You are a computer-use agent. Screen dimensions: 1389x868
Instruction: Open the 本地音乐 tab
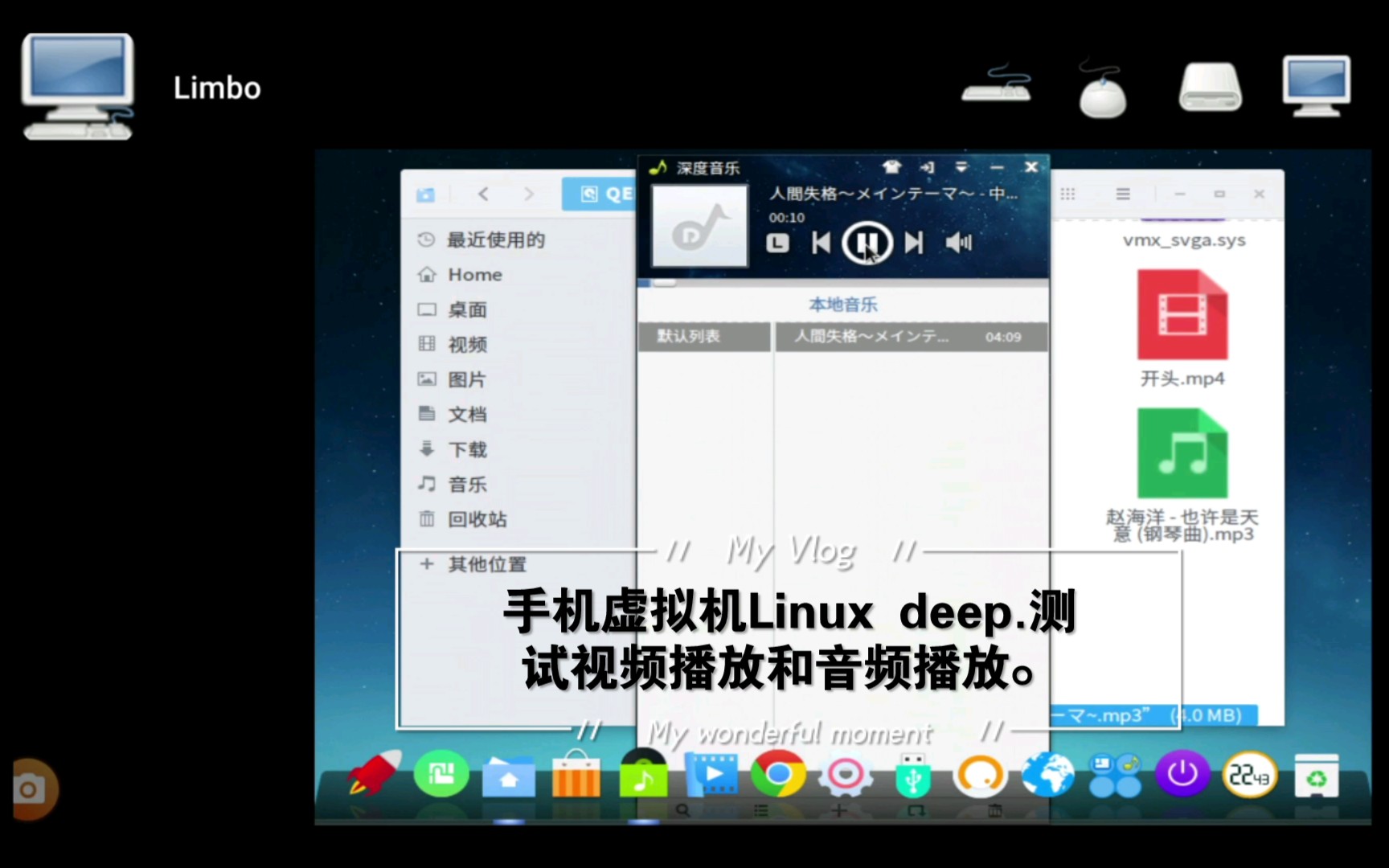click(x=843, y=305)
